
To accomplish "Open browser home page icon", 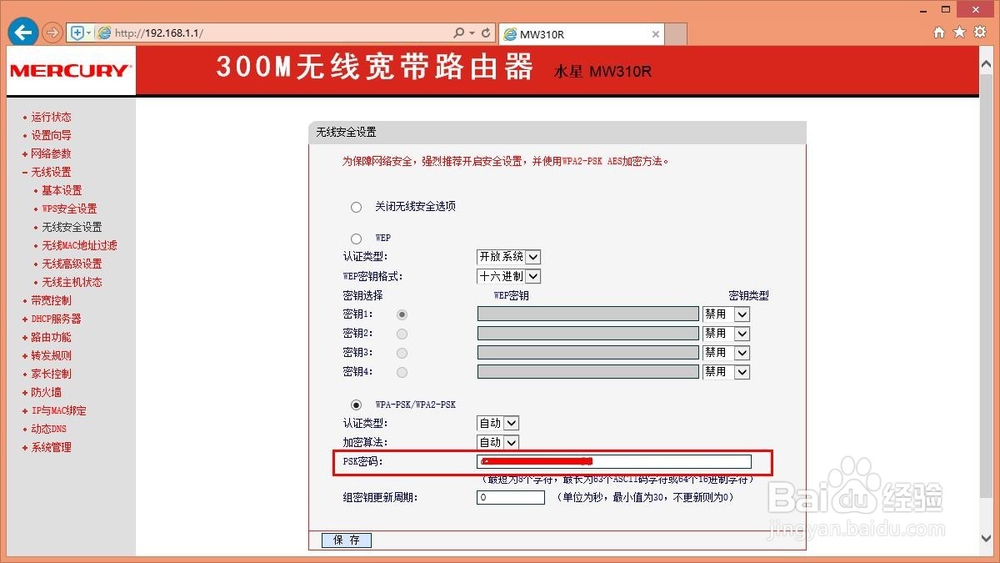I will click(x=939, y=33).
